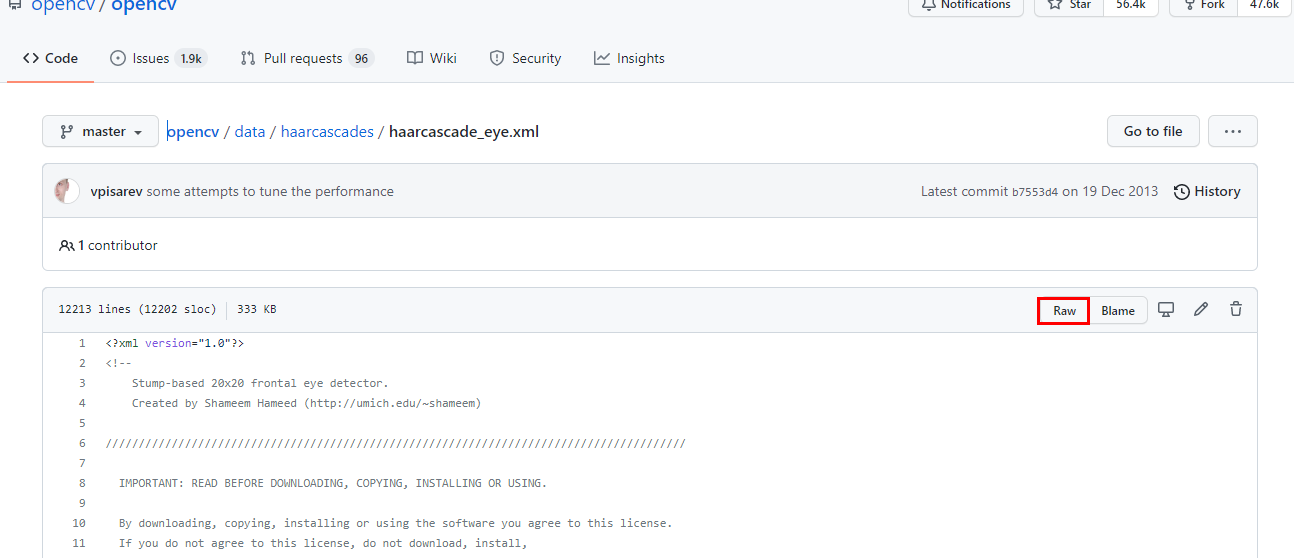Open commit hash b7553d4

pos(1035,192)
